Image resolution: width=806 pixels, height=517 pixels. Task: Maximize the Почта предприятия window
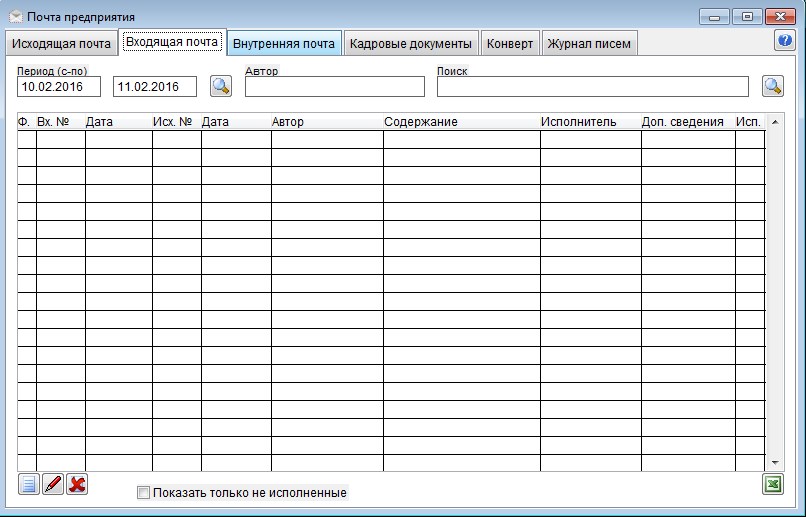(x=747, y=16)
